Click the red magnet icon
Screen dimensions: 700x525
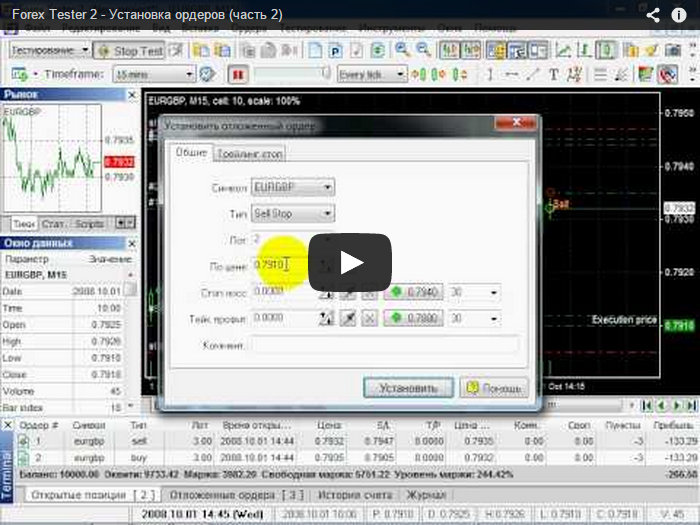pos(667,74)
